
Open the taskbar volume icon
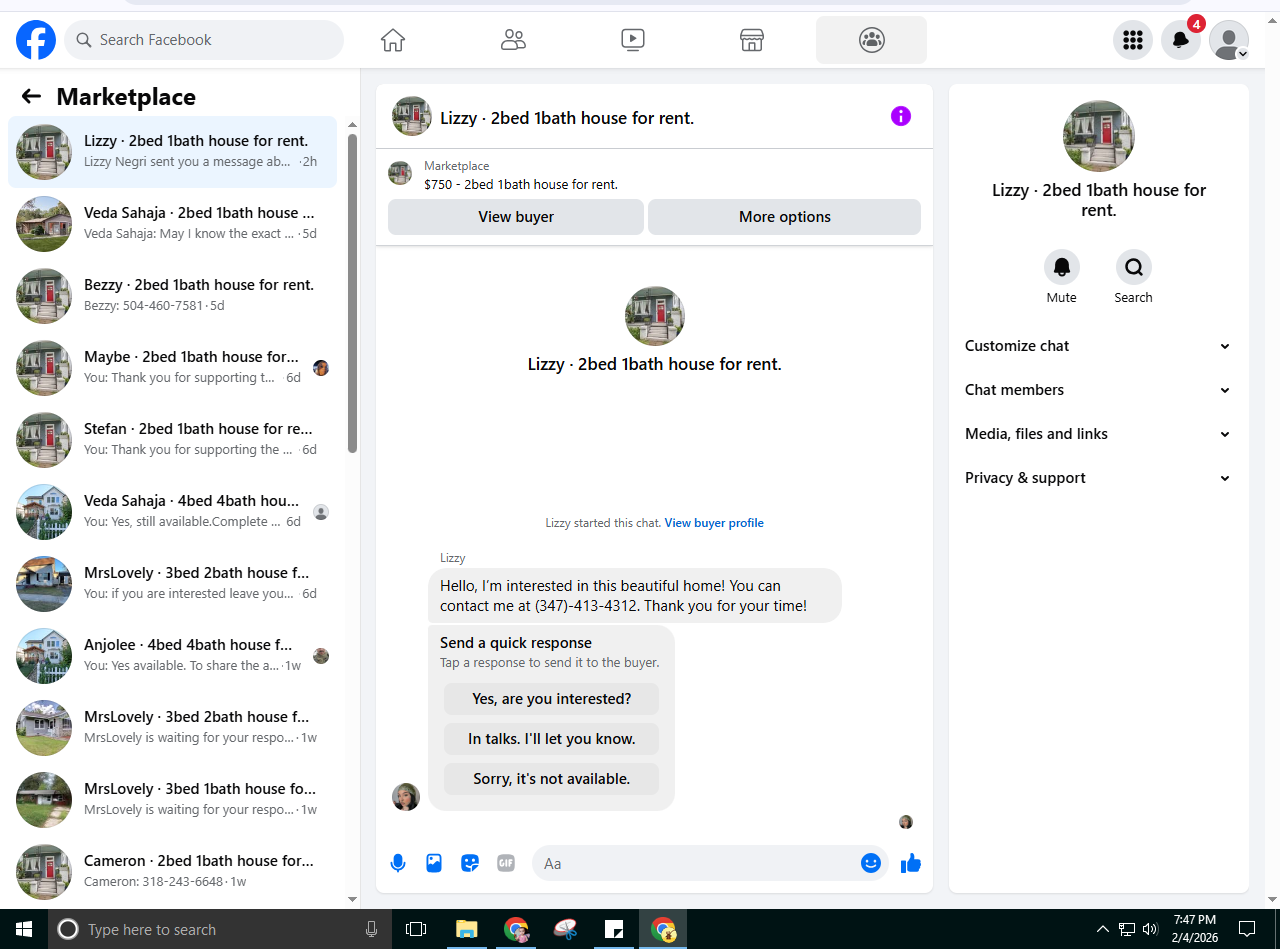click(x=1149, y=929)
